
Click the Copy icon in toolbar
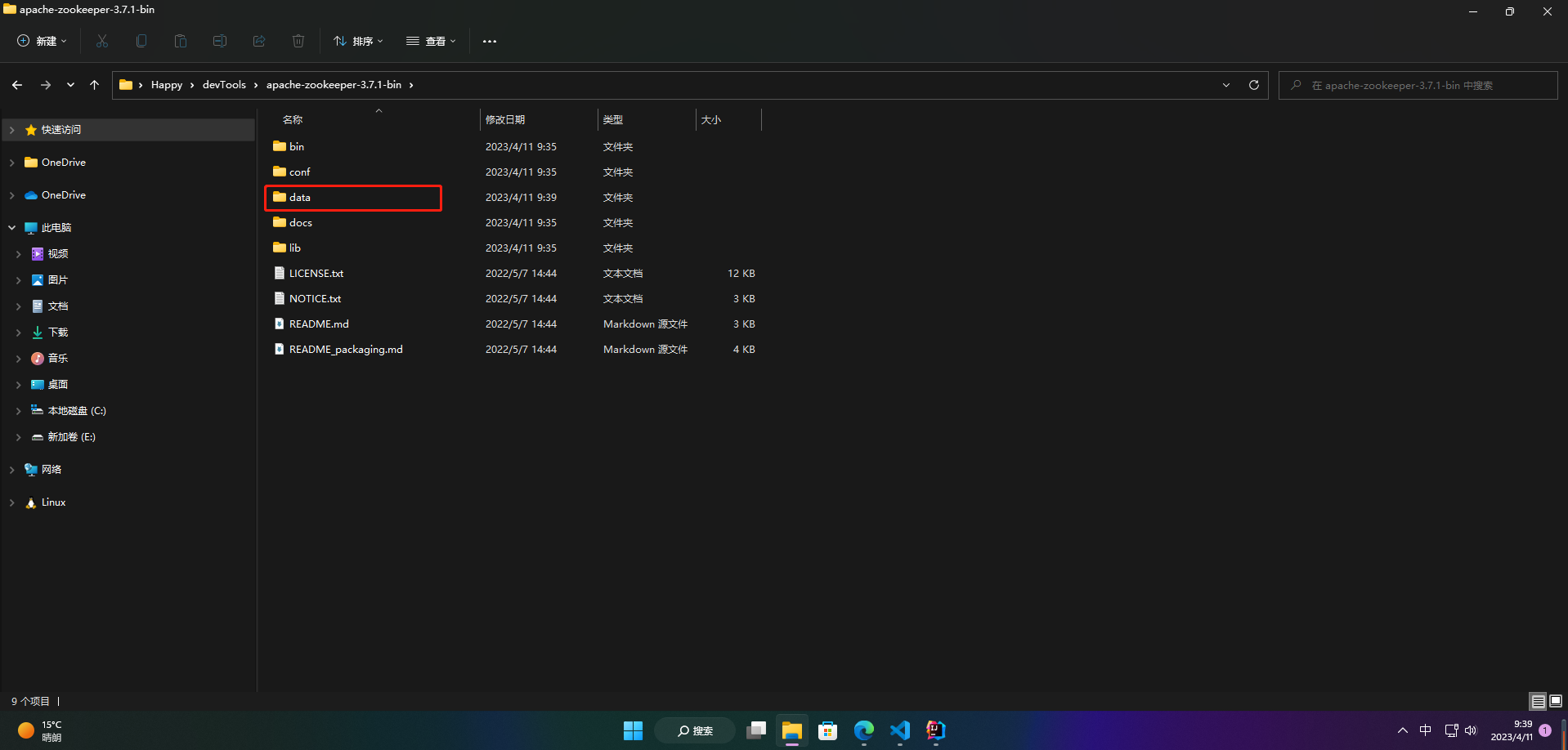141,41
